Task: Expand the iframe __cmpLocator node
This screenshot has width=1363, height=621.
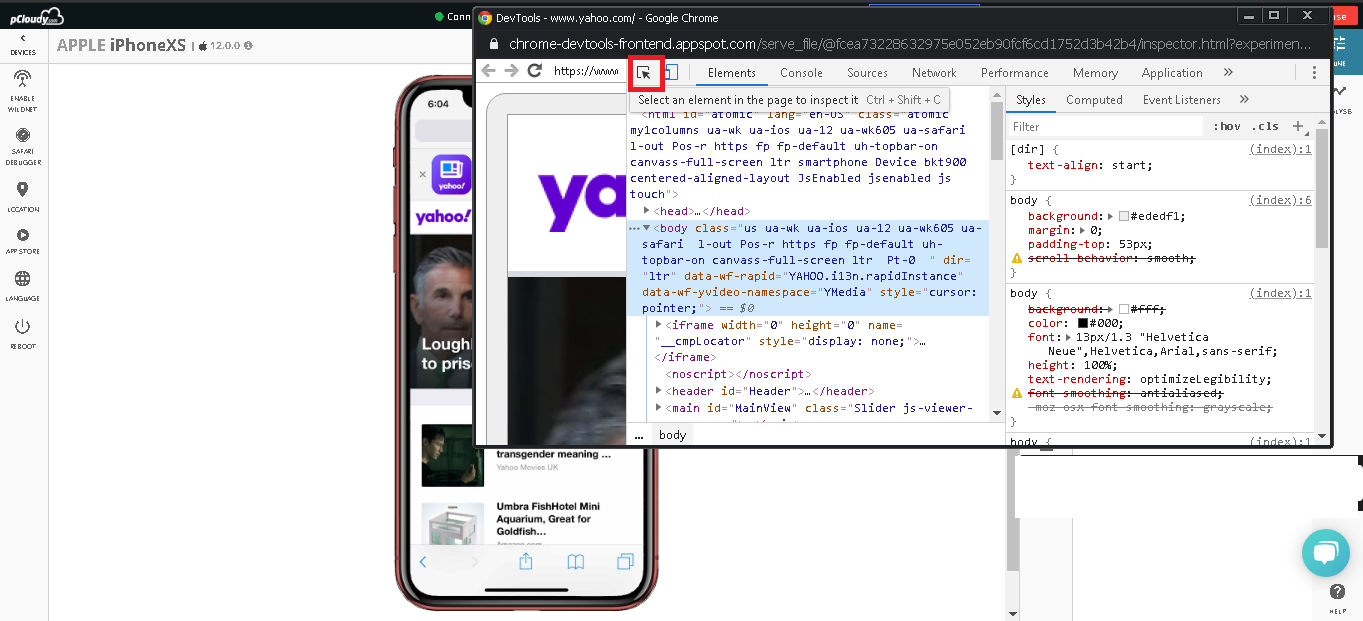Action: (659, 324)
